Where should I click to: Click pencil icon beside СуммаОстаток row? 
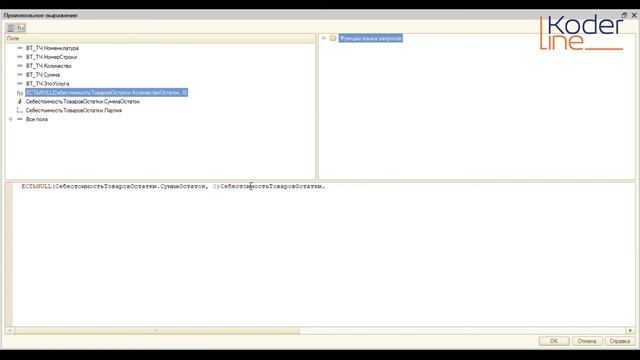tap(20, 101)
